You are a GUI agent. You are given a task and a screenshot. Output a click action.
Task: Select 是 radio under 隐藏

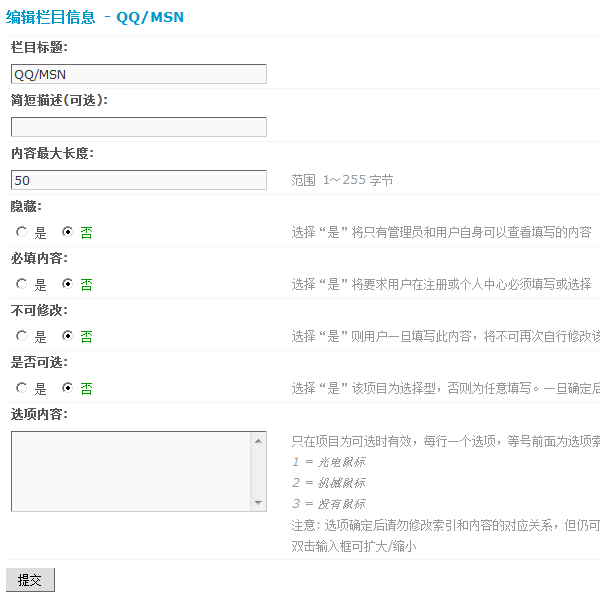click(x=21, y=232)
